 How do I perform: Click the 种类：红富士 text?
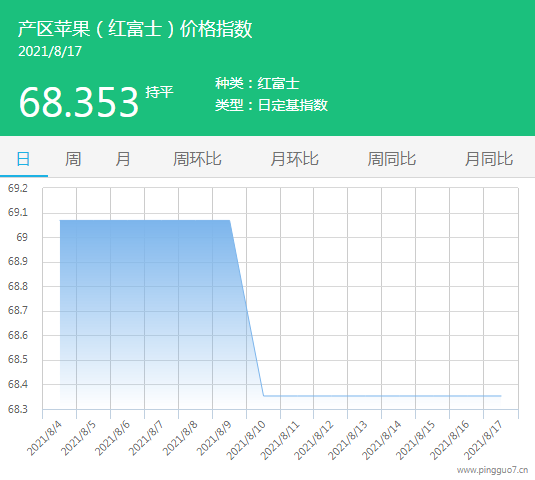click(257, 84)
